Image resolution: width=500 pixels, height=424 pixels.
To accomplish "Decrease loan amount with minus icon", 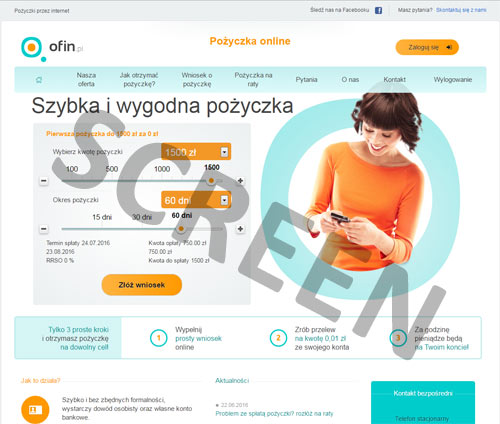I will click(44, 181).
